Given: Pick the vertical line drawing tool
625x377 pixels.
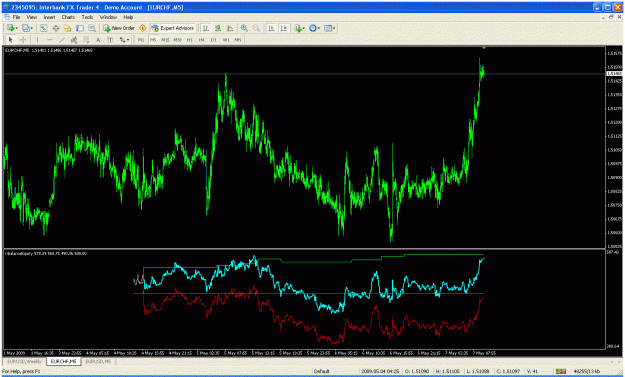Looking at the screenshot, I should (x=37, y=39).
